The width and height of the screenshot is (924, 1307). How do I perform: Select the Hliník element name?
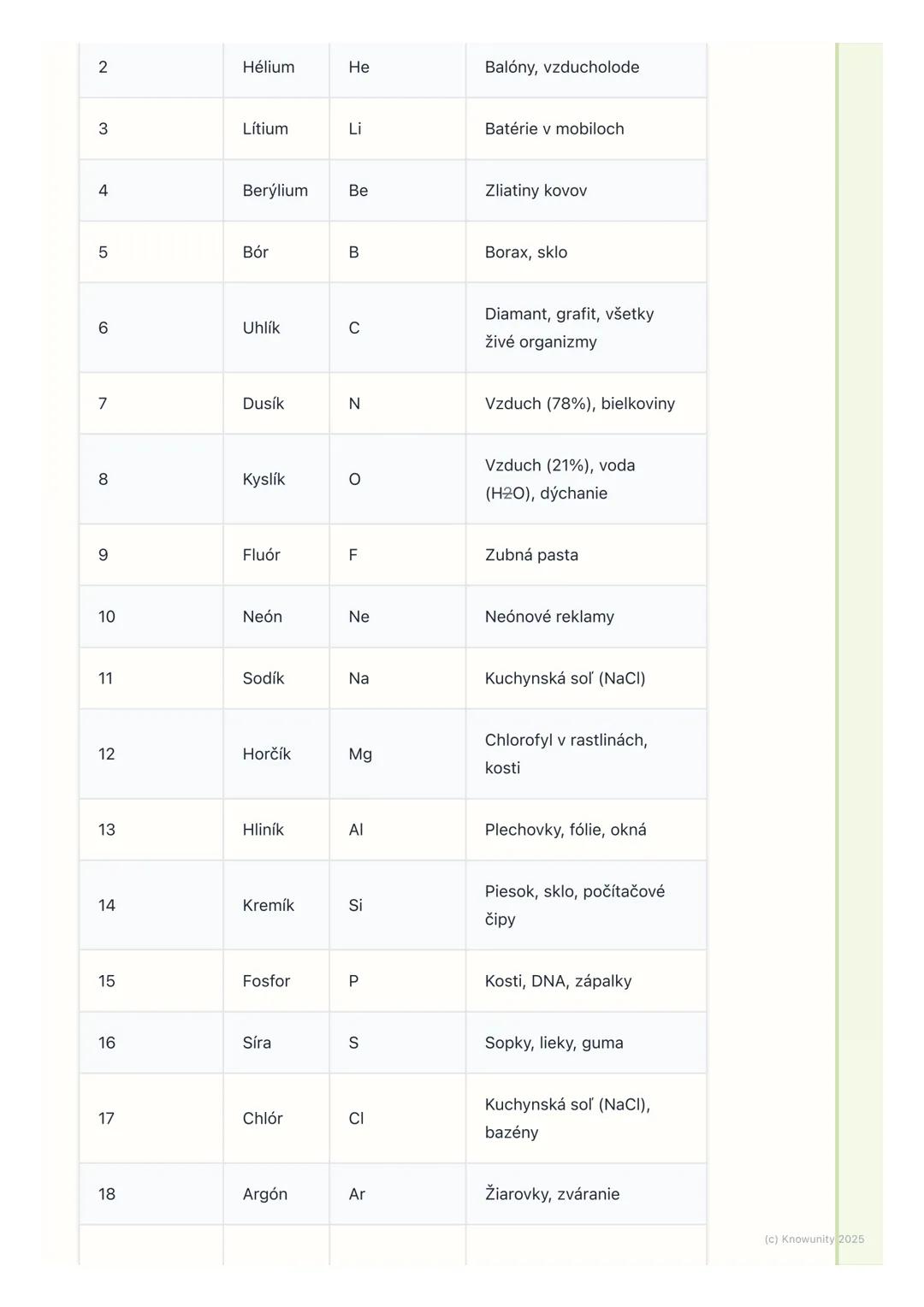point(263,830)
